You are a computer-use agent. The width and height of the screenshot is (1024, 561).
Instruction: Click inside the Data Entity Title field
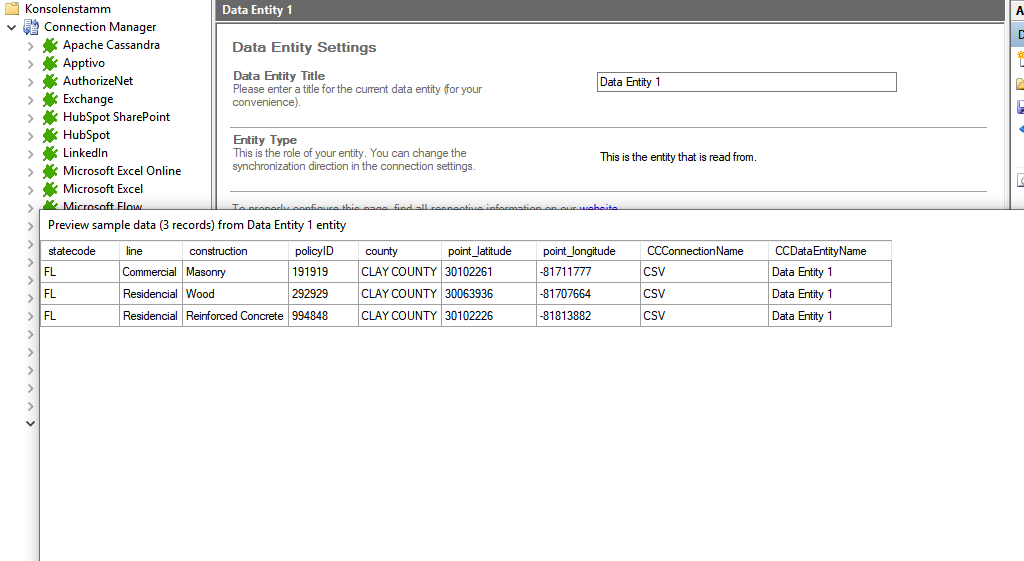[x=746, y=82]
